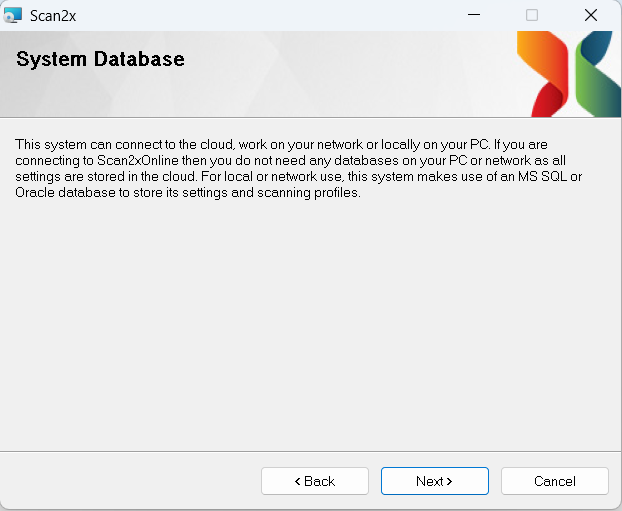This screenshot has width=622, height=511.
Task: Click the Scan2x app icon in title bar
Action: (x=13, y=15)
